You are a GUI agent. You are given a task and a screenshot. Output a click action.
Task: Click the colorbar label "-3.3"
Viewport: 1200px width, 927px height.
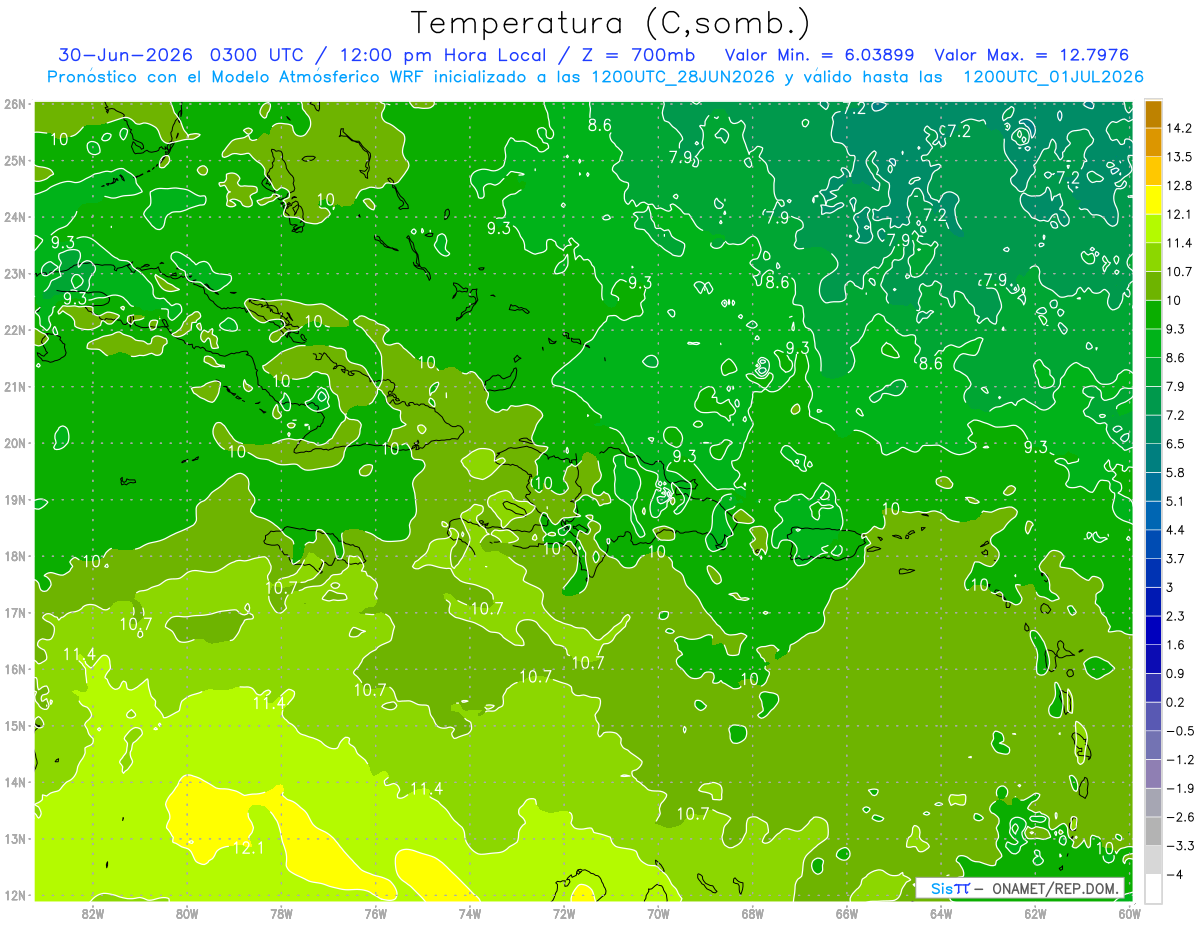coord(1180,846)
